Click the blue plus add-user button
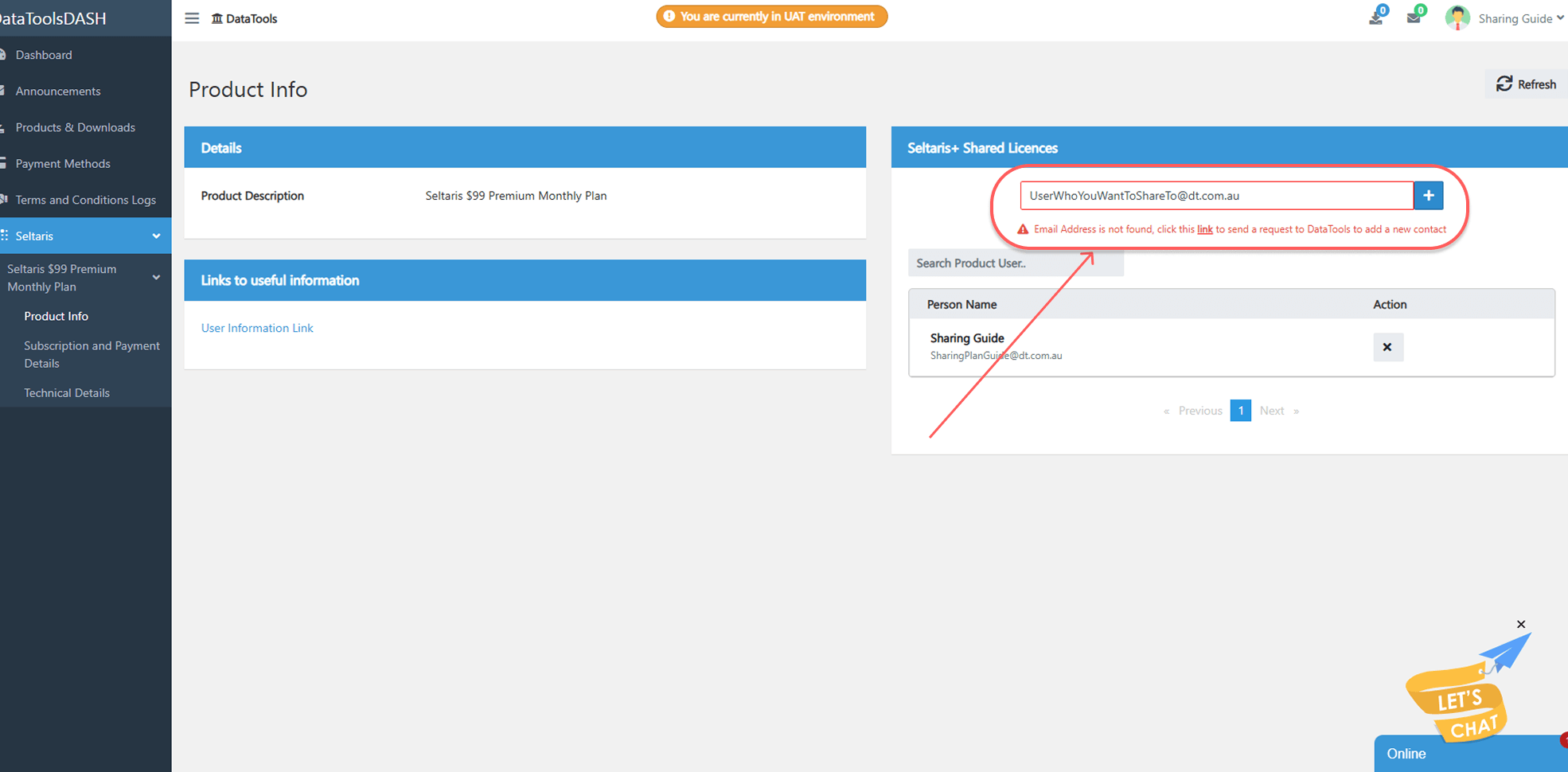The width and height of the screenshot is (1568, 772). [1428, 196]
